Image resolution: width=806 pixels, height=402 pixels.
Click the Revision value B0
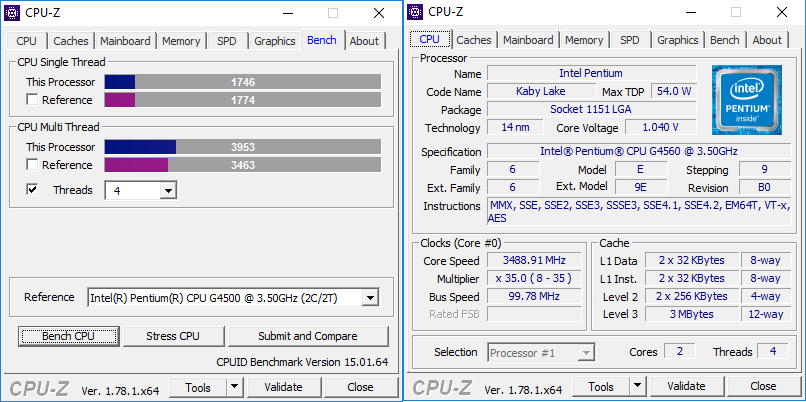click(765, 187)
